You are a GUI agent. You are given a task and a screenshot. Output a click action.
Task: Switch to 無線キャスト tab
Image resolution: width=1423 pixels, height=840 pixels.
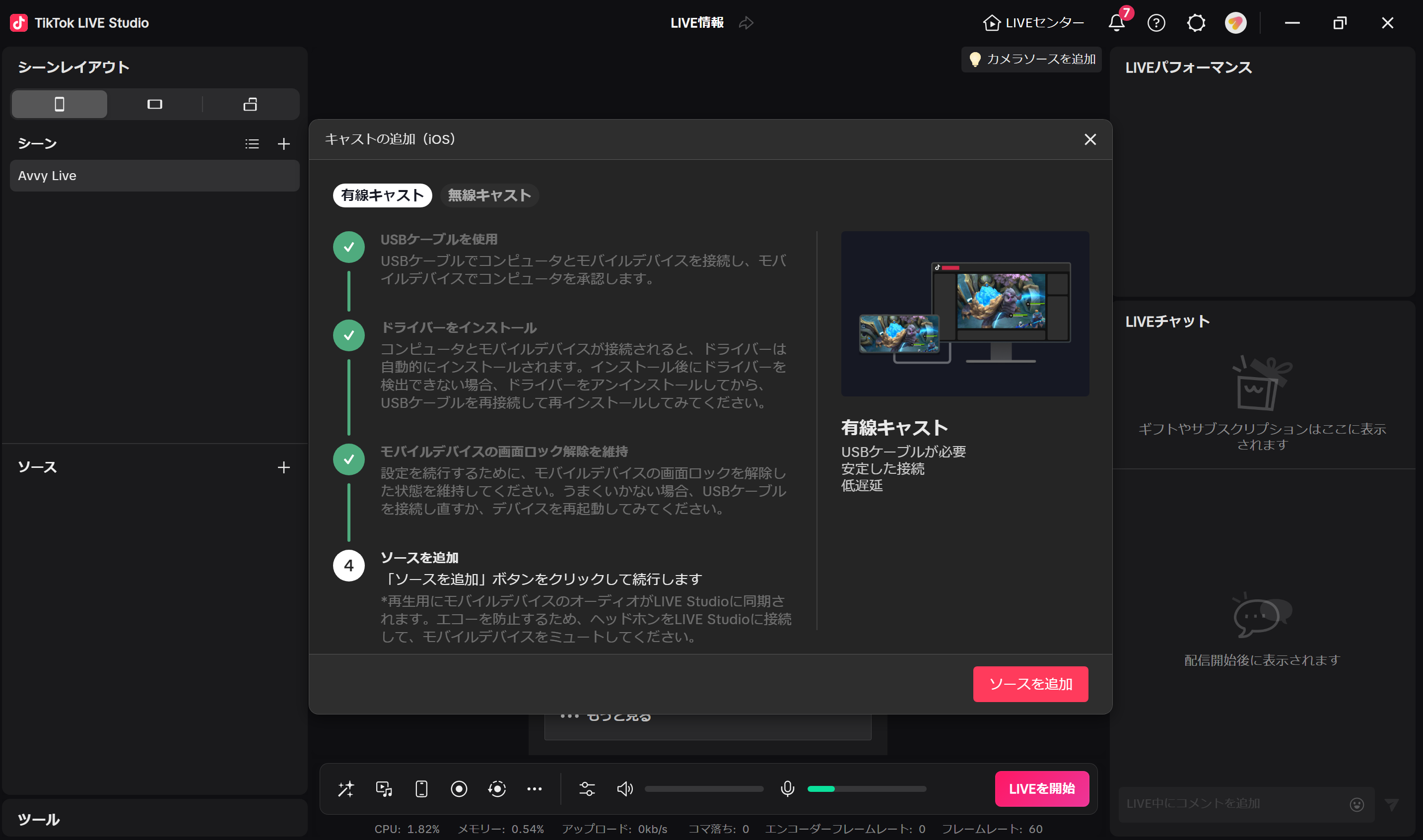click(x=489, y=195)
